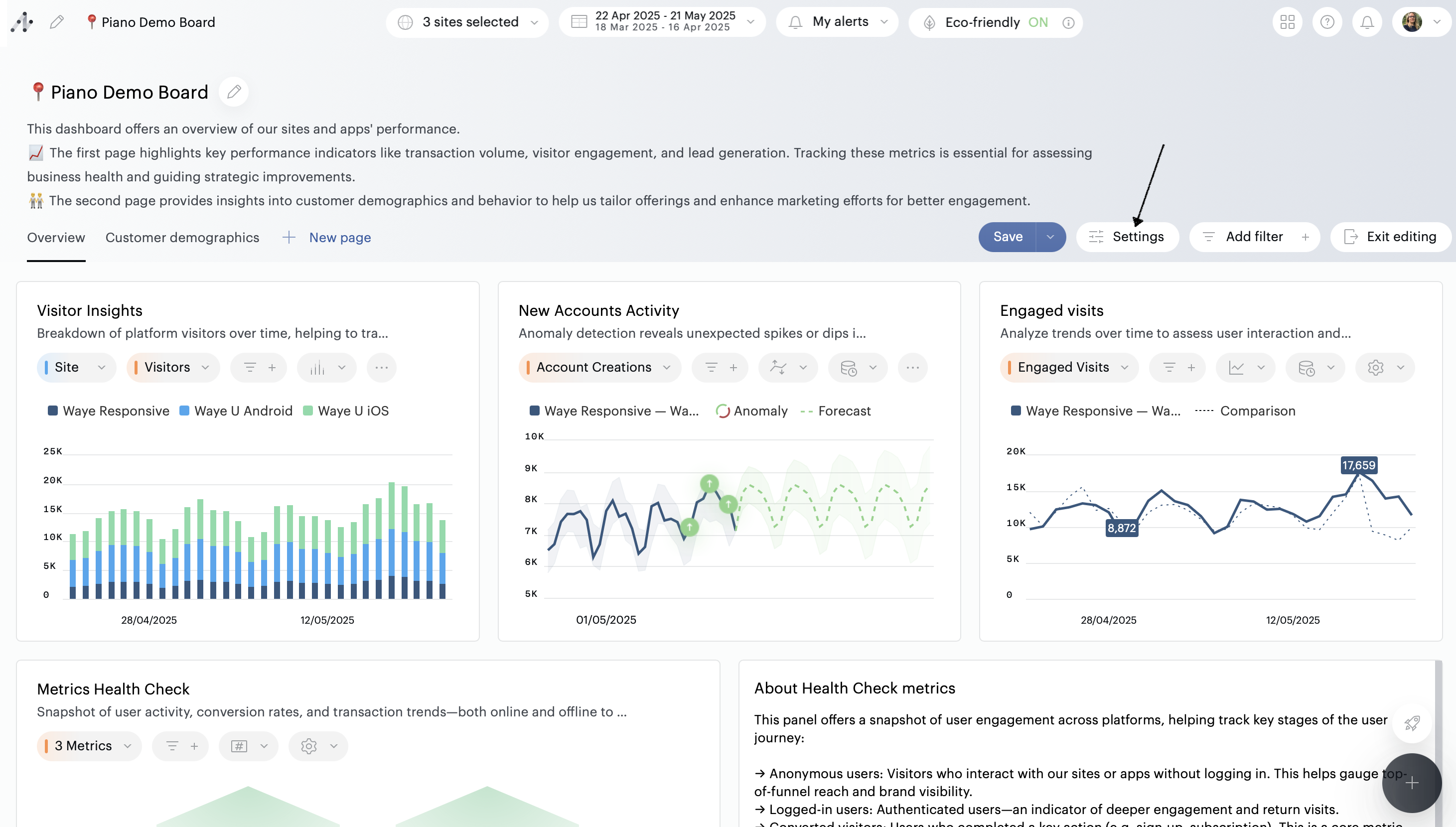The height and width of the screenshot is (827, 1456).
Task: Open the rocket icon floating button
Action: pos(1411,723)
